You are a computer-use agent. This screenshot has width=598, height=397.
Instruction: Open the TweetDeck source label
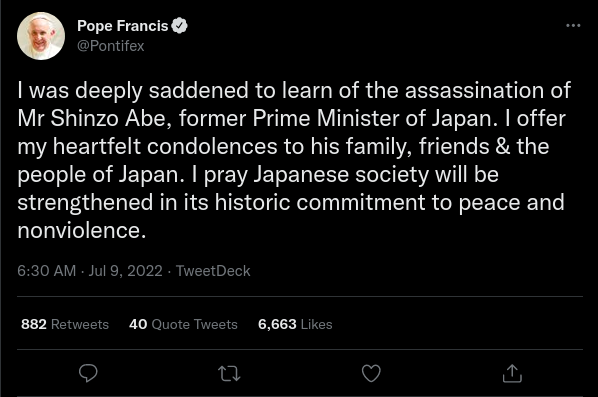(x=213, y=271)
